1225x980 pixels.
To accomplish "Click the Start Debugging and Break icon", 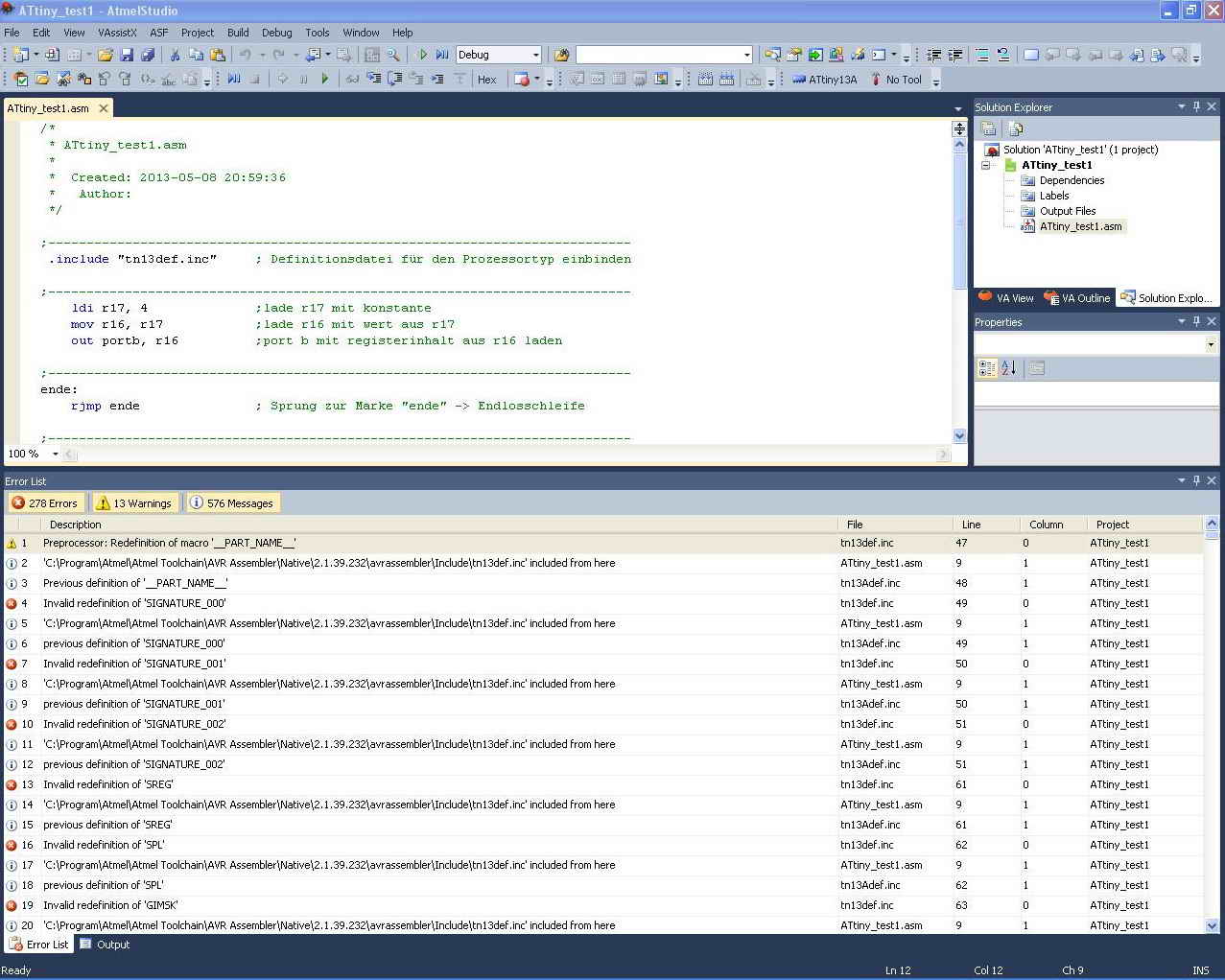I will (x=441, y=55).
